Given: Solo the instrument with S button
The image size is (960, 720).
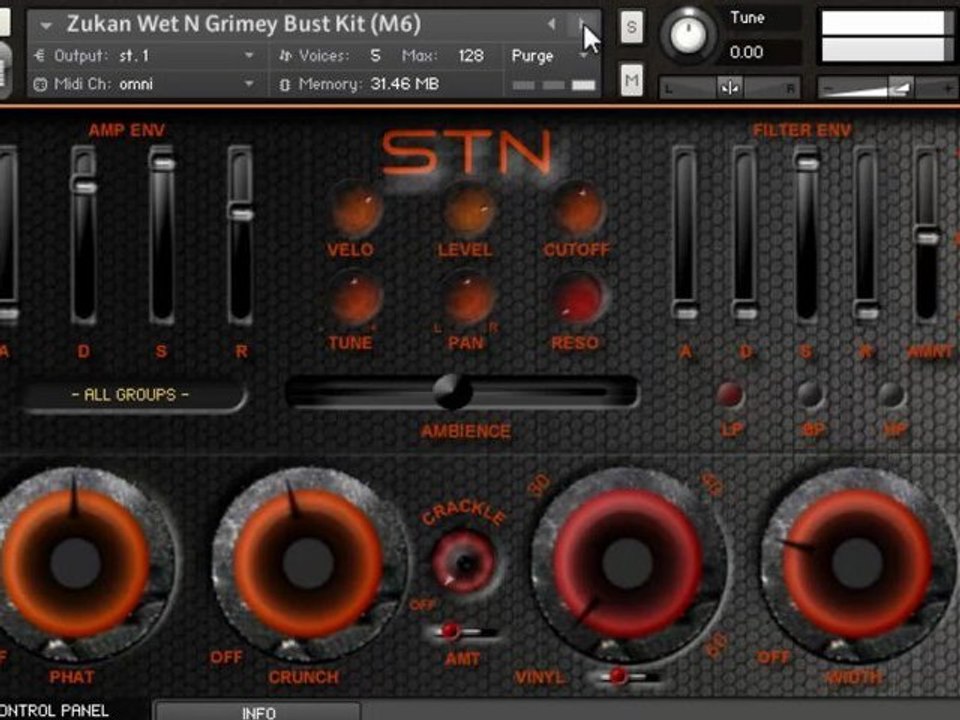Looking at the screenshot, I should pyautogui.click(x=631, y=27).
